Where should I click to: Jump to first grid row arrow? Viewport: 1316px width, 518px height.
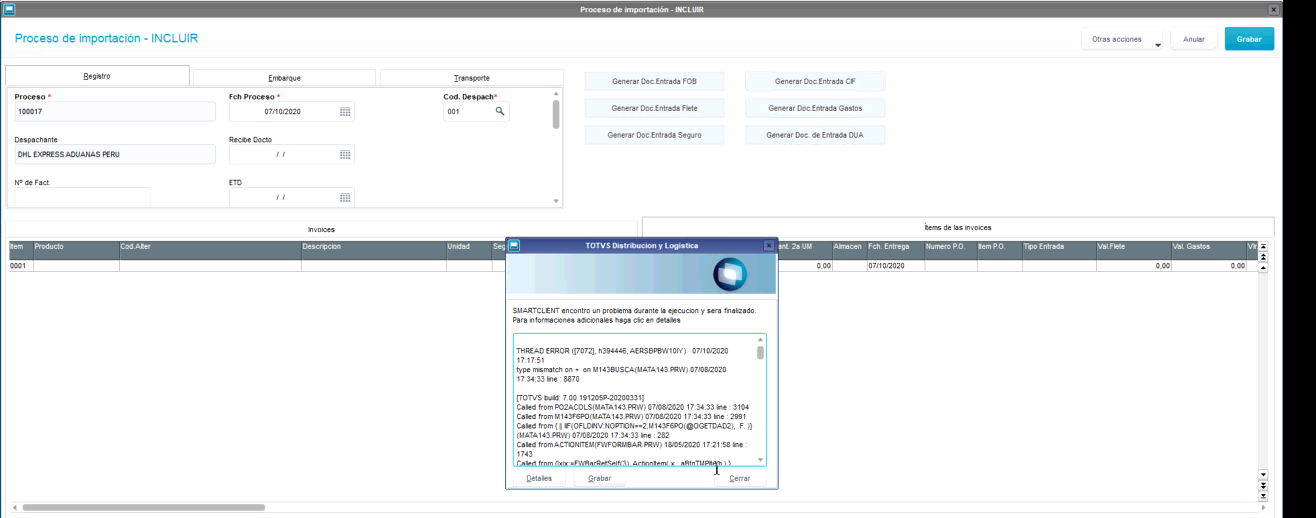1263,246
